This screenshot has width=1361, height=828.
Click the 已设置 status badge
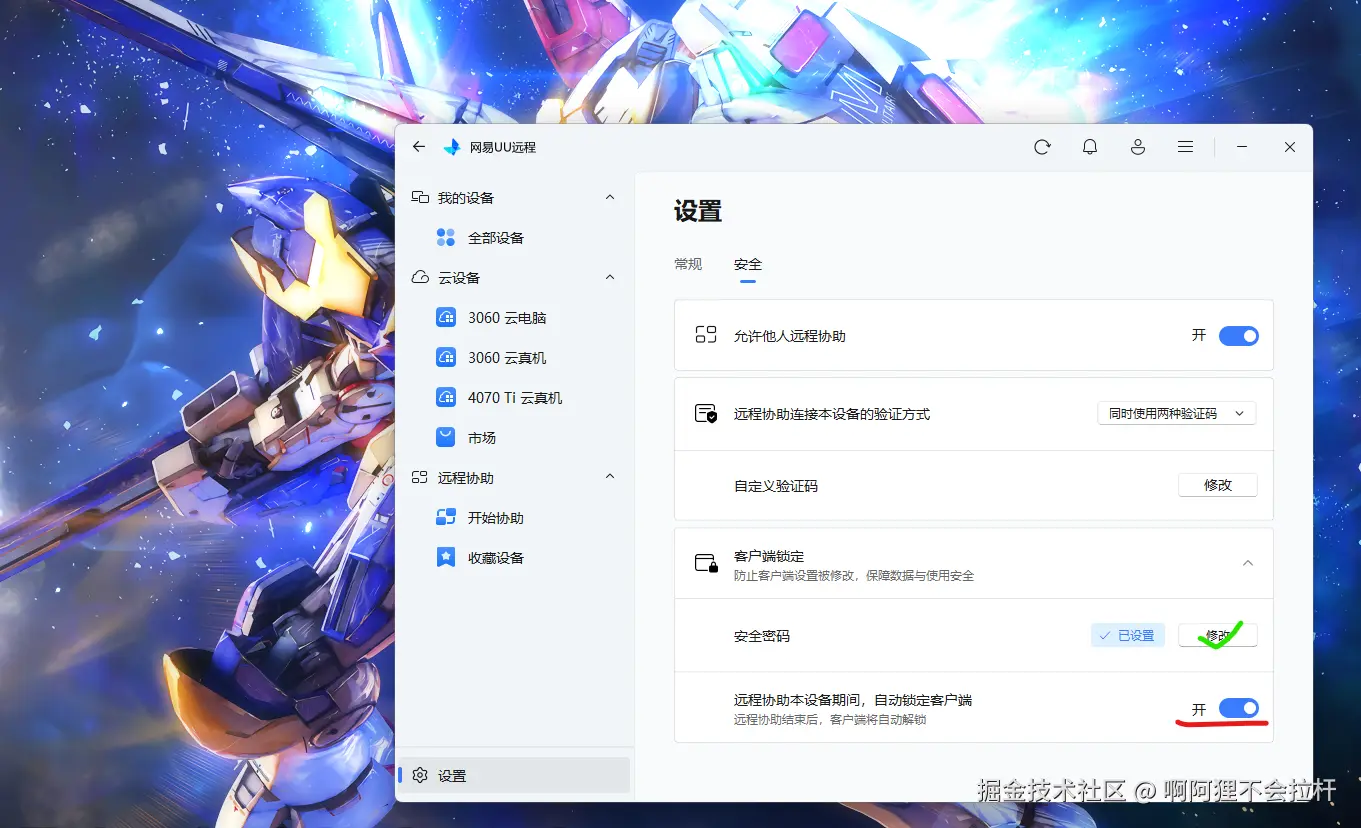[x=1127, y=635]
